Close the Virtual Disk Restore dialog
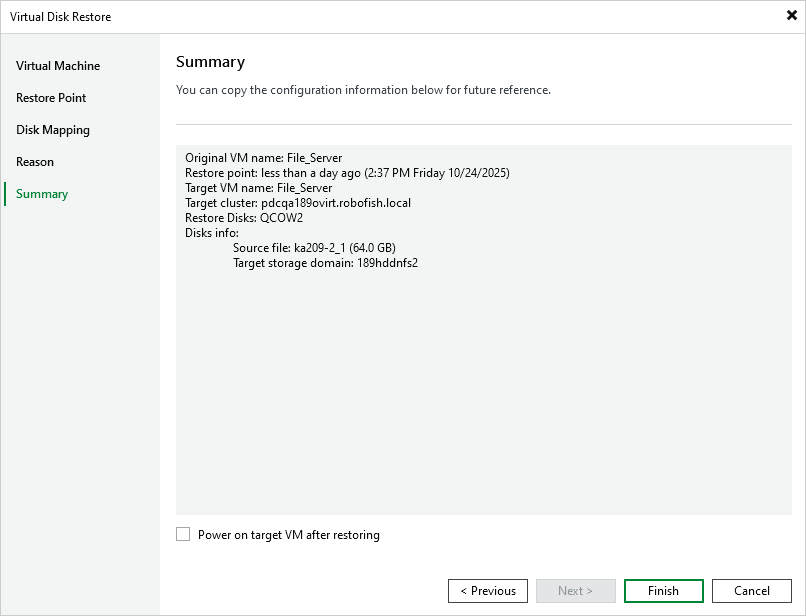Image resolution: width=806 pixels, height=616 pixels. [x=791, y=16]
